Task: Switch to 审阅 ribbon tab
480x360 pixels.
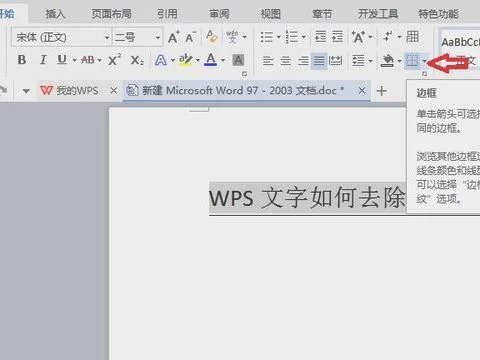Action: (219, 14)
